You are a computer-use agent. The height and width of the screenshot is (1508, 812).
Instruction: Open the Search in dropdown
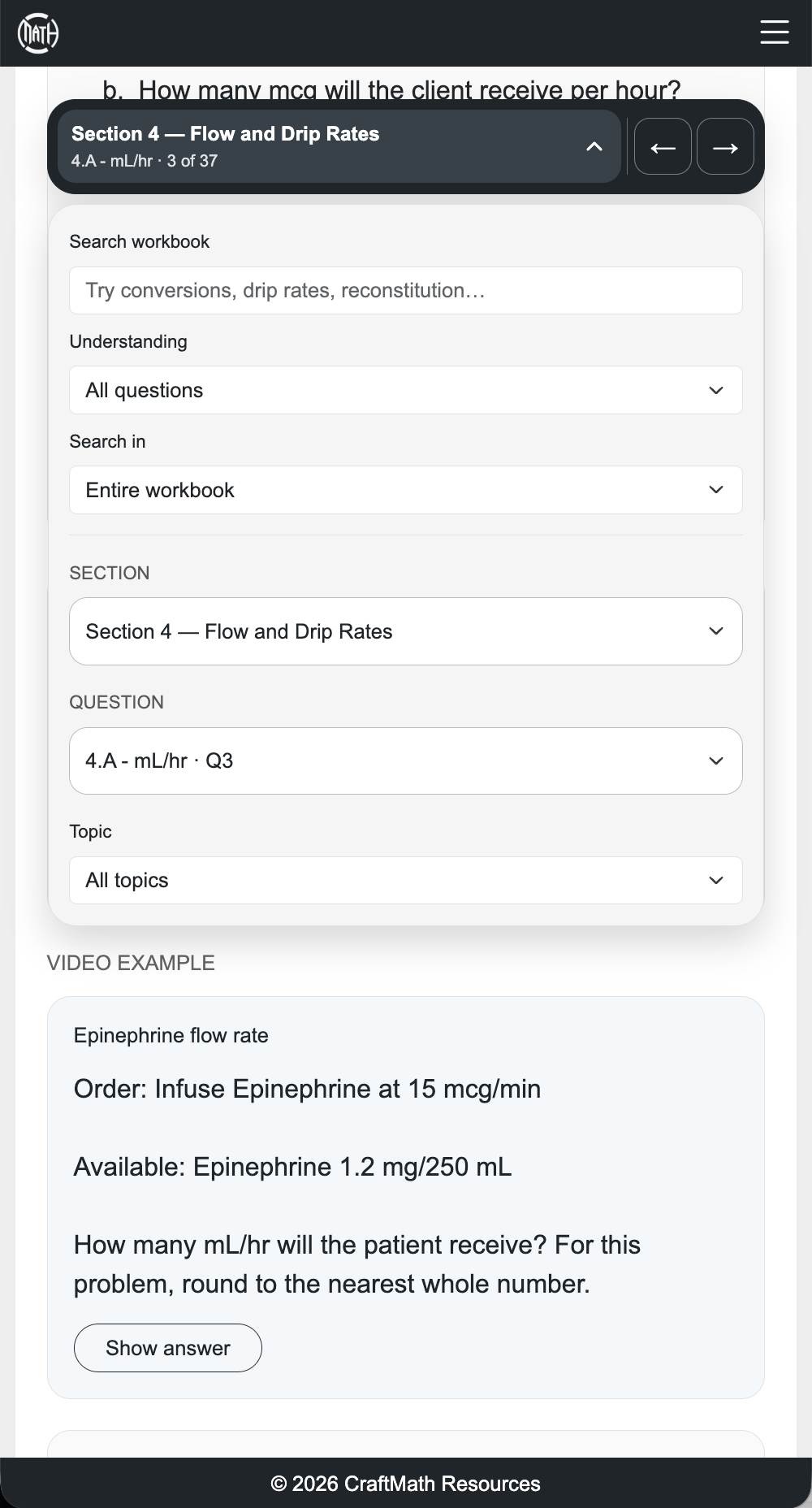(x=406, y=490)
